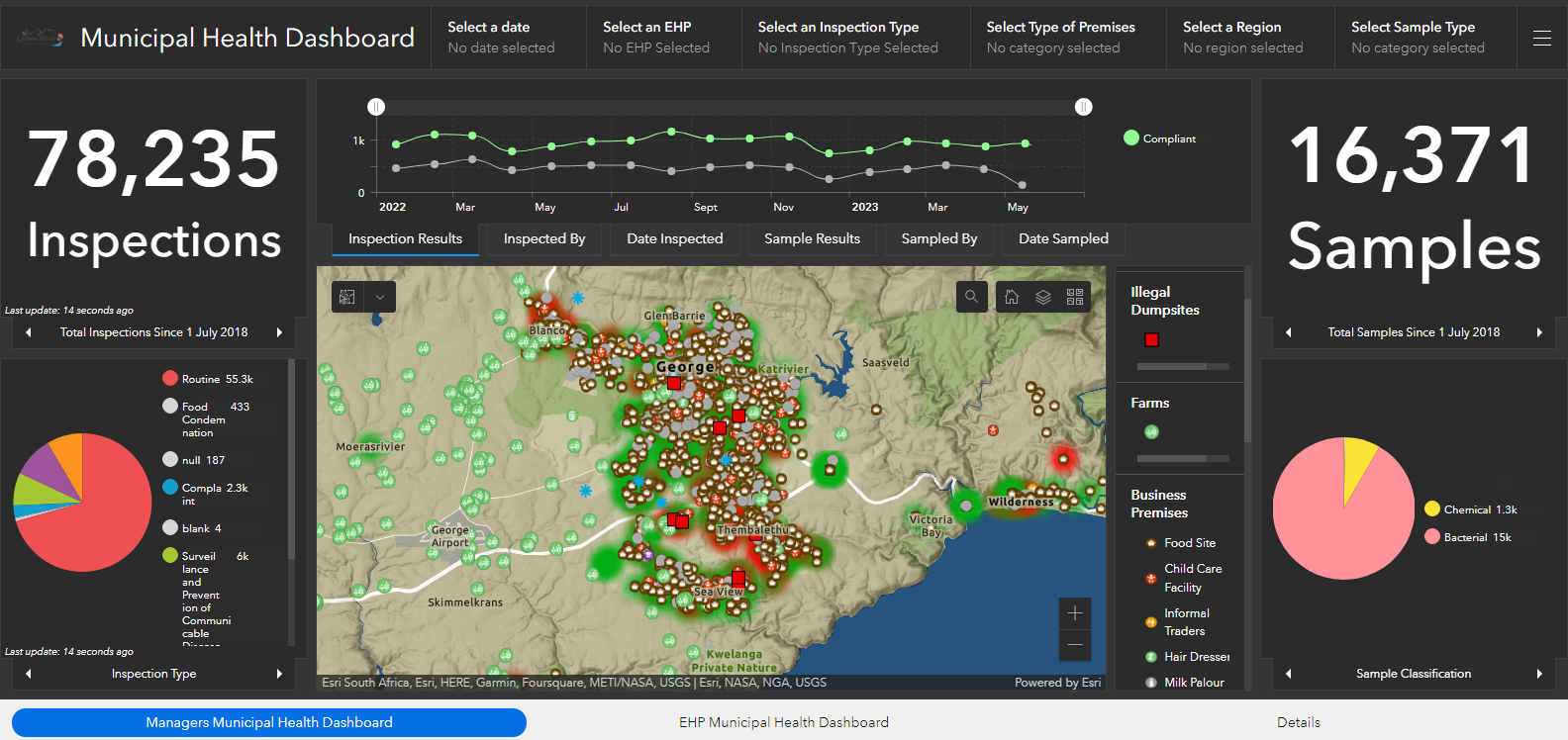Go to next panel after Inspection Type
The width and height of the screenshot is (1568, 740).
(x=279, y=674)
